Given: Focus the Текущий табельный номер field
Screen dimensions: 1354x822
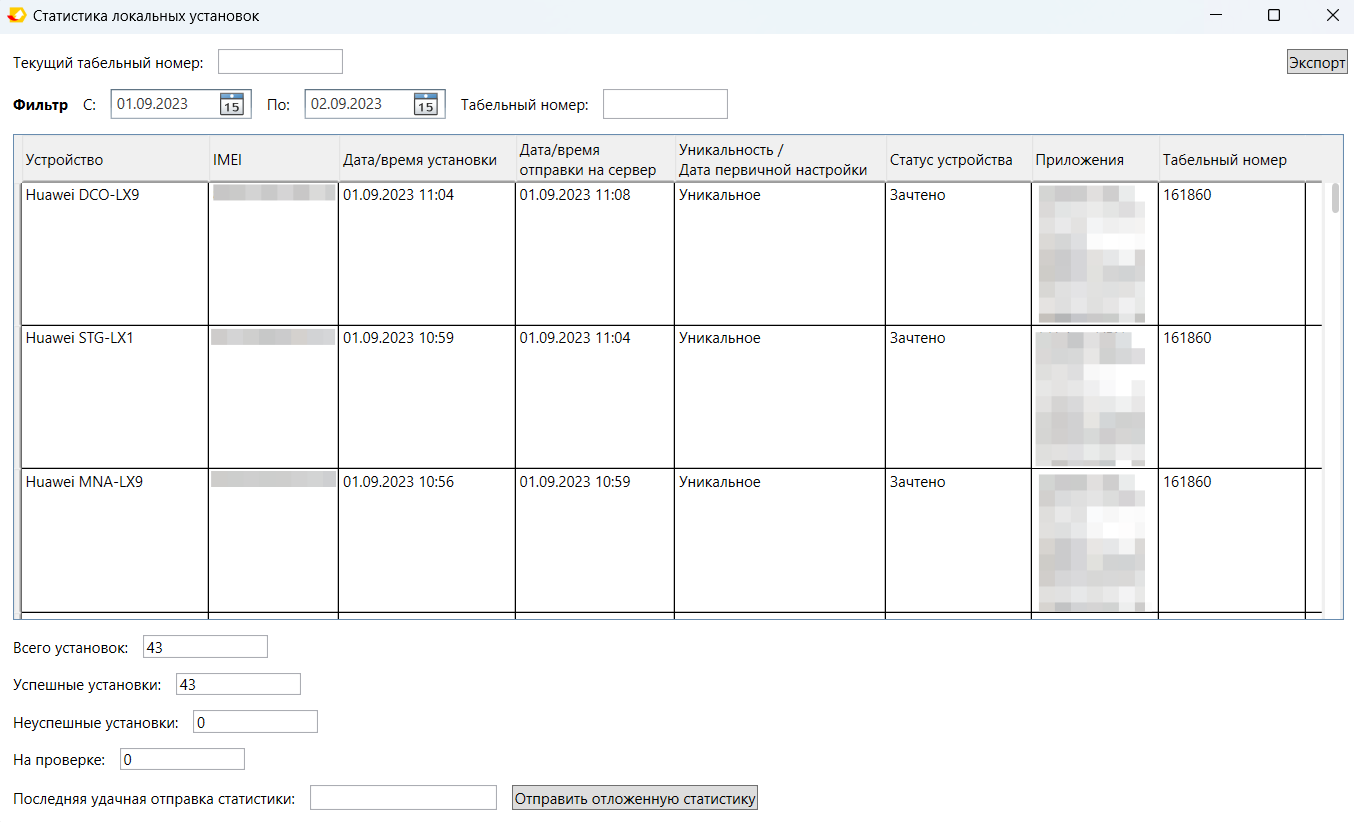Looking at the screenshot, I should pos(280,62).
